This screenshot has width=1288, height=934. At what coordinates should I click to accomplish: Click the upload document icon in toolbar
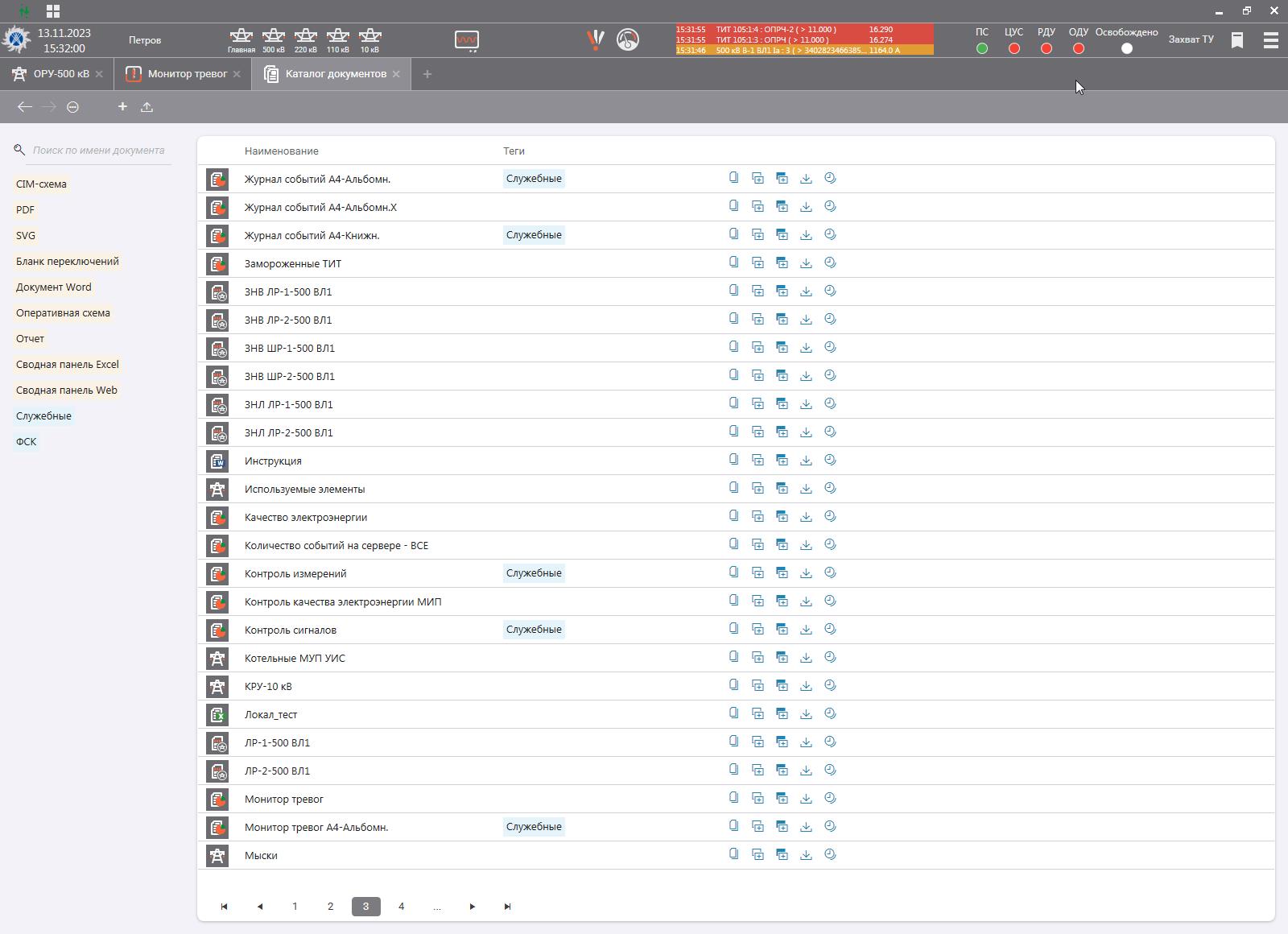(x=147, y=106)
